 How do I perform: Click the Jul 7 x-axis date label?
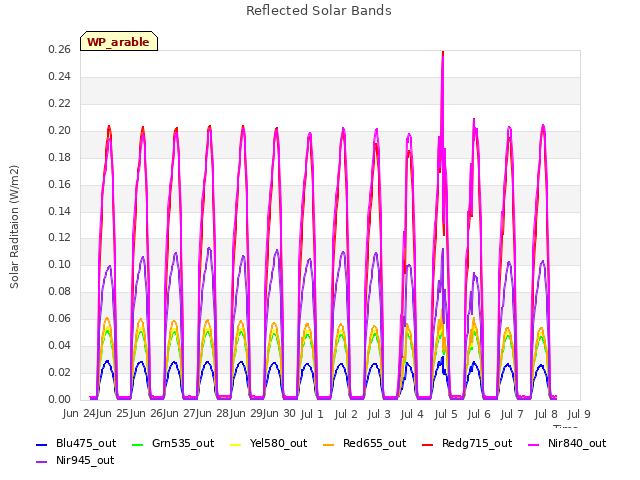tap(512, 415)
